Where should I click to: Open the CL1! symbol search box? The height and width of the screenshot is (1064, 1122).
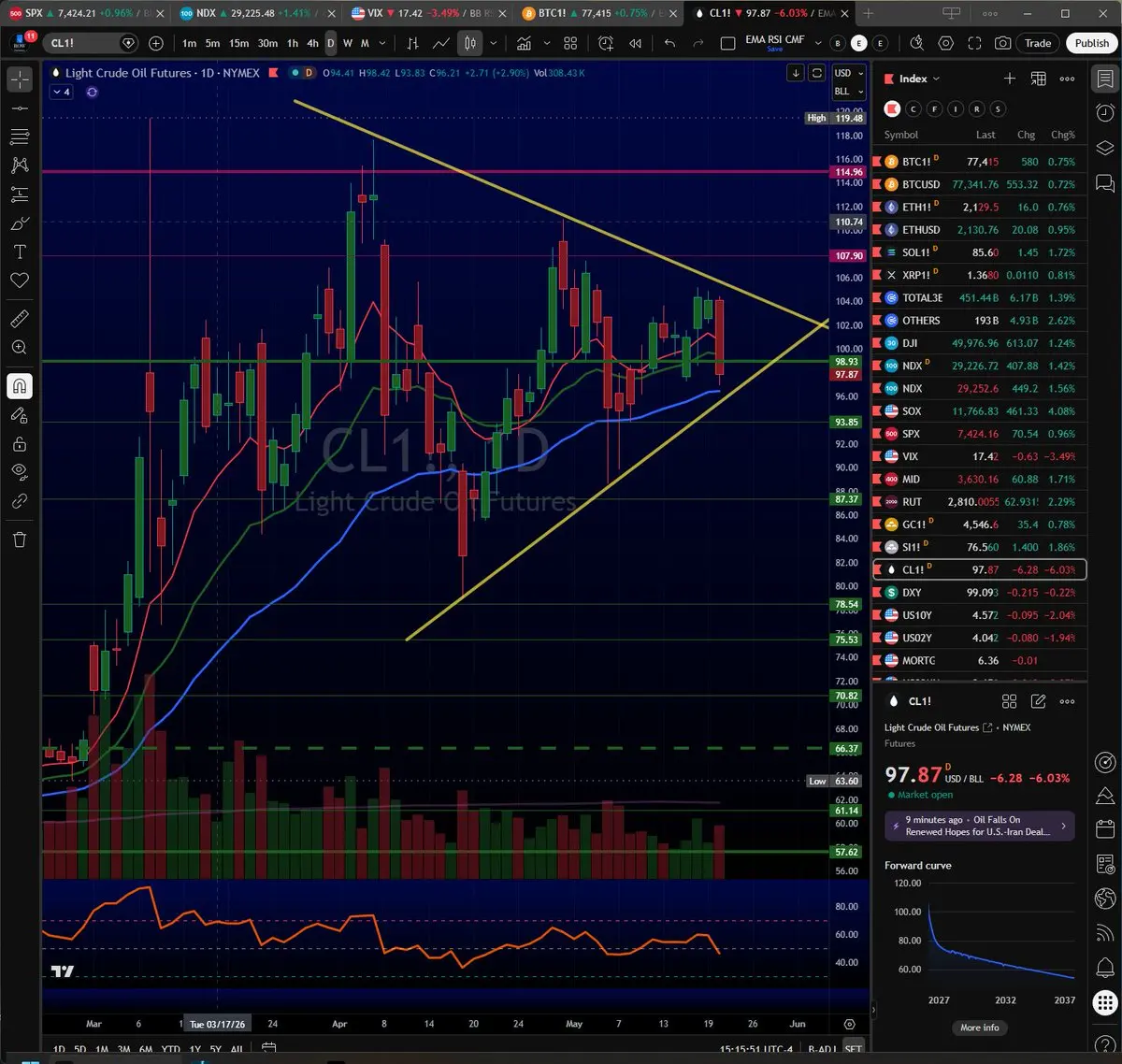[93, 43]
